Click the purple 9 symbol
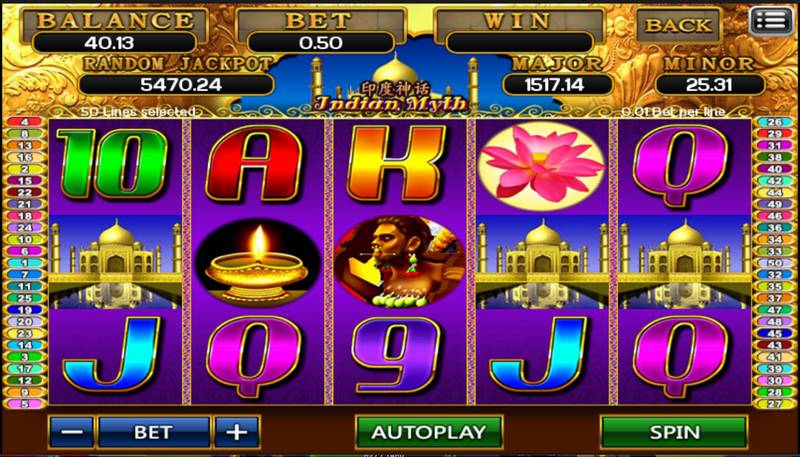This screenshot has width=800, height=457. tap(396, 354)
